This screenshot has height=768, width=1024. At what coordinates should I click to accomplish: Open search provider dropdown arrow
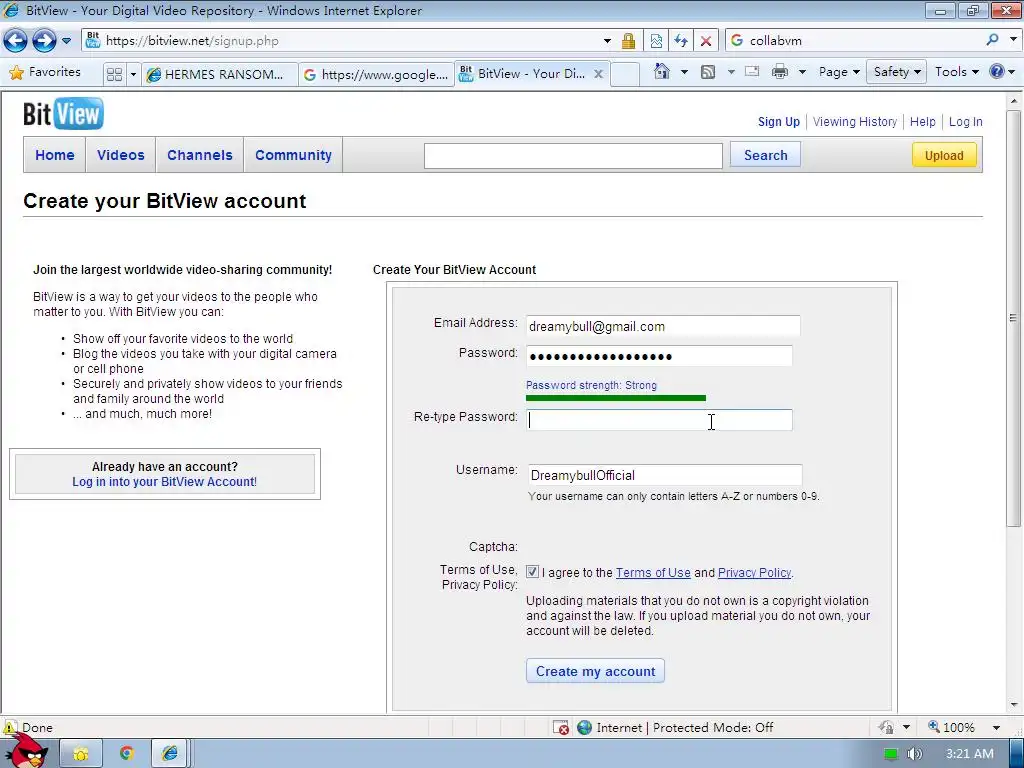click(1013, 40)
